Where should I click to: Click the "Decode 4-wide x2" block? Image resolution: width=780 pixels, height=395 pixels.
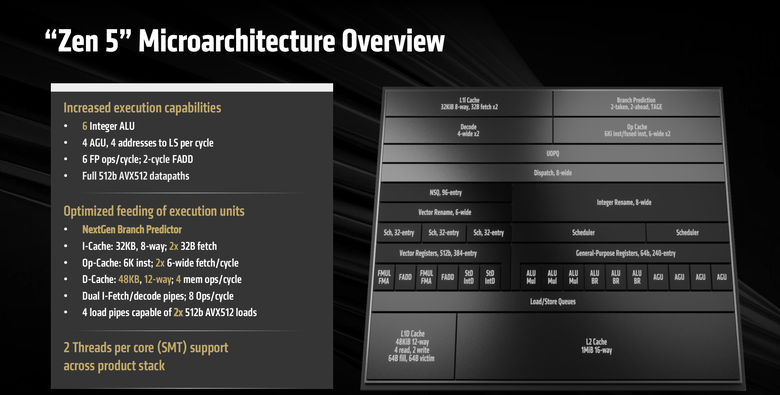point(469,130)
